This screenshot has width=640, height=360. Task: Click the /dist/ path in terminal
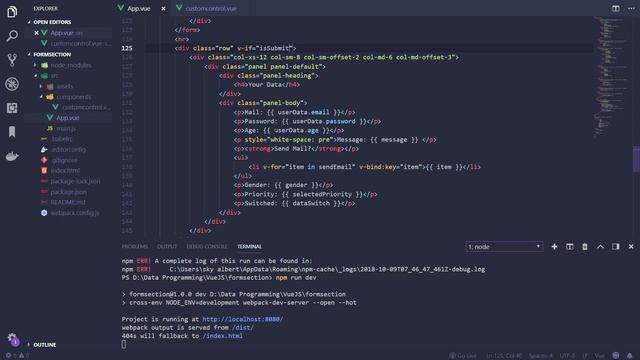242,328
